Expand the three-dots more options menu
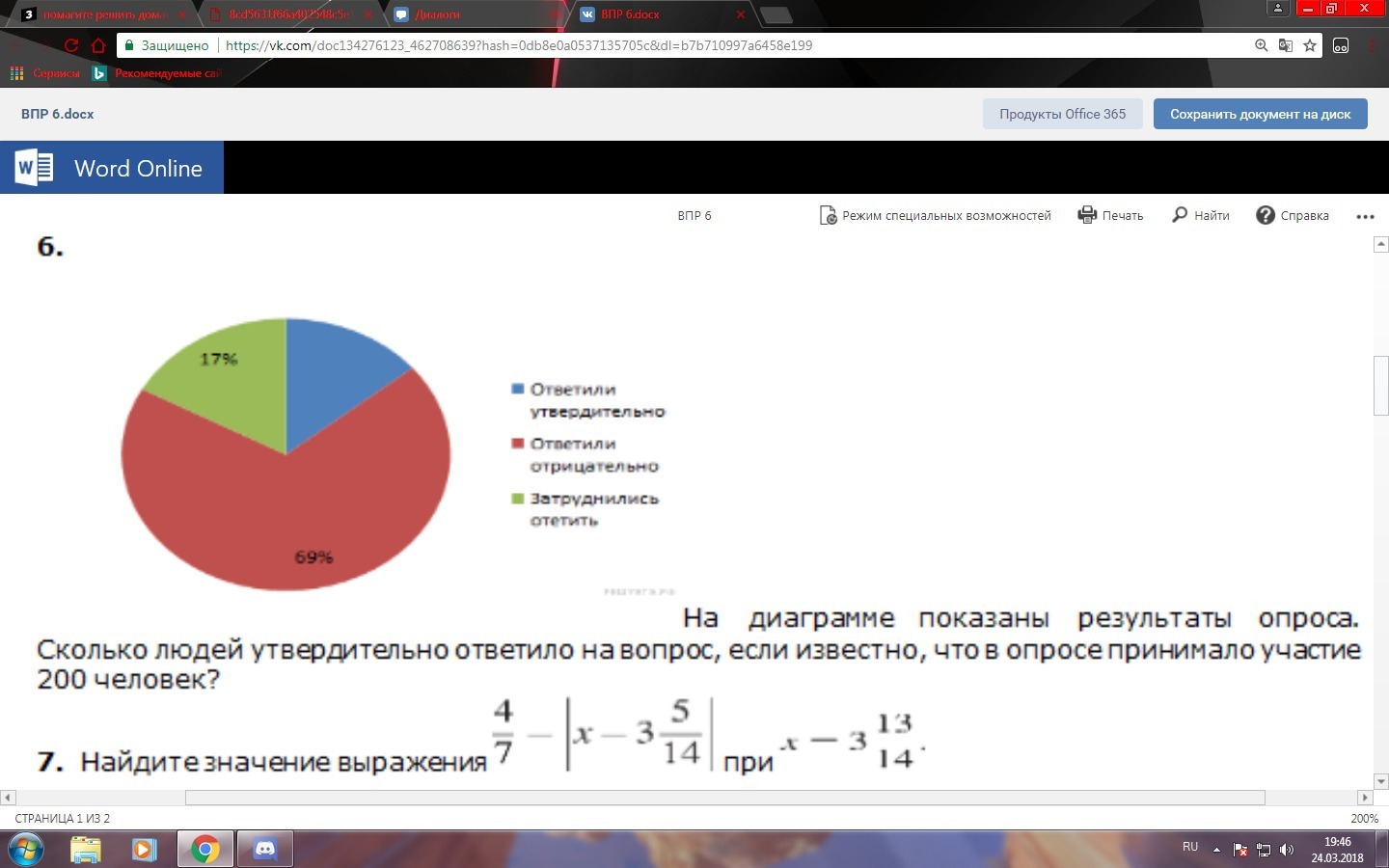Image resolution: width=1389 pixels, height=868 pixels. (1365, 216)
